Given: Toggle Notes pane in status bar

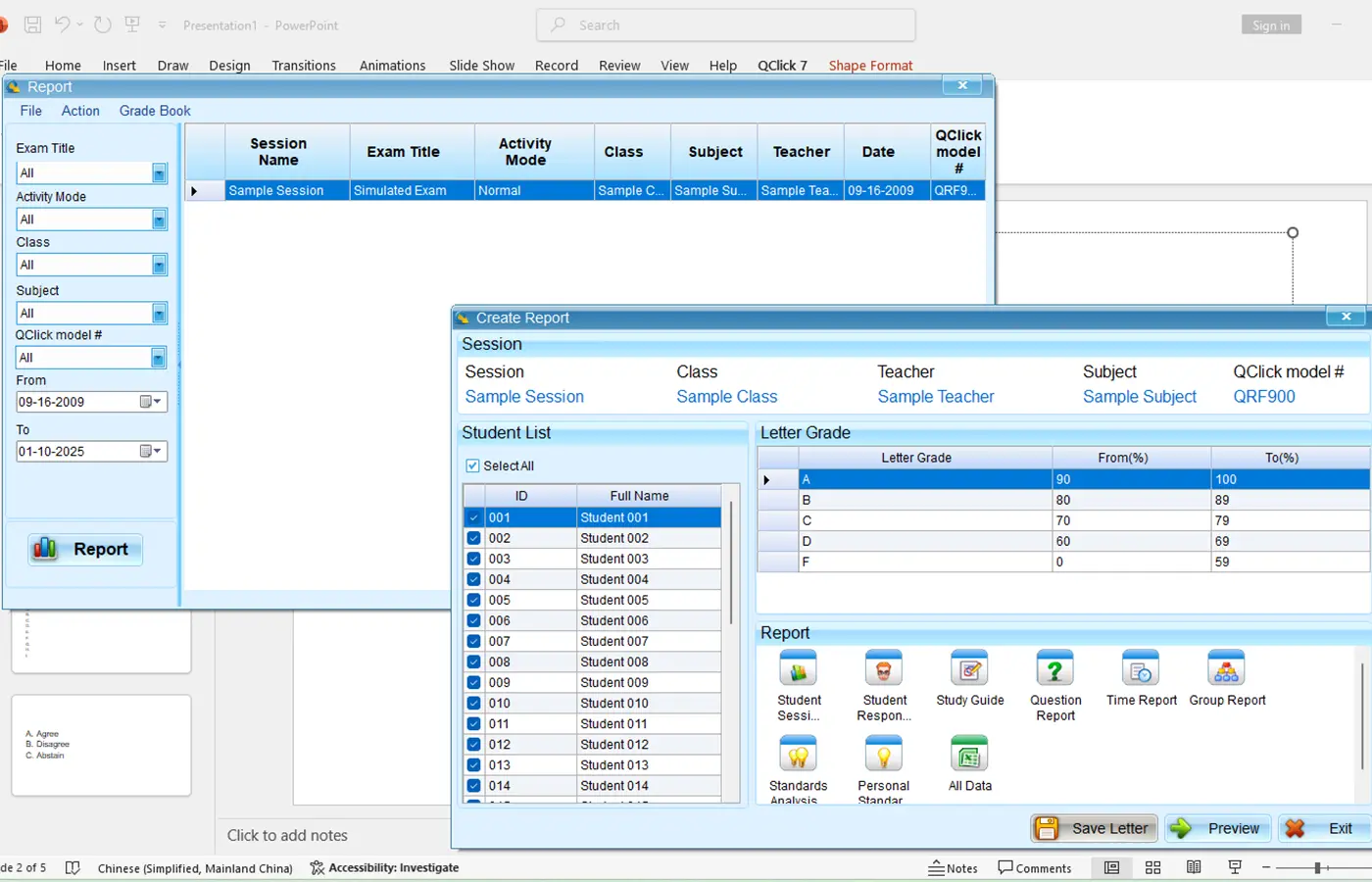Looking at the screenshot, I should click(x=953, y=867).
